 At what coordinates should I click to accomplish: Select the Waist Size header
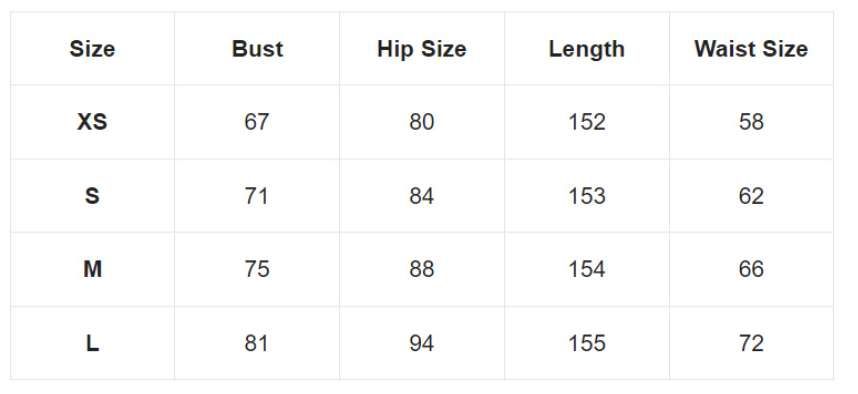click(751, 49)
